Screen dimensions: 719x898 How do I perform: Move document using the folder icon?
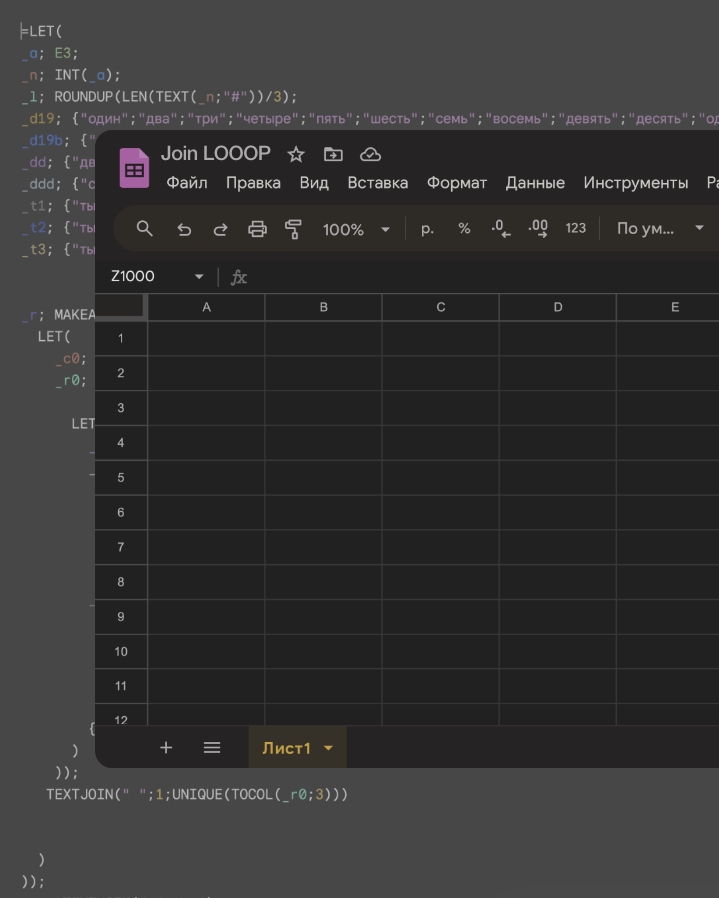click(x=333, y=155)
